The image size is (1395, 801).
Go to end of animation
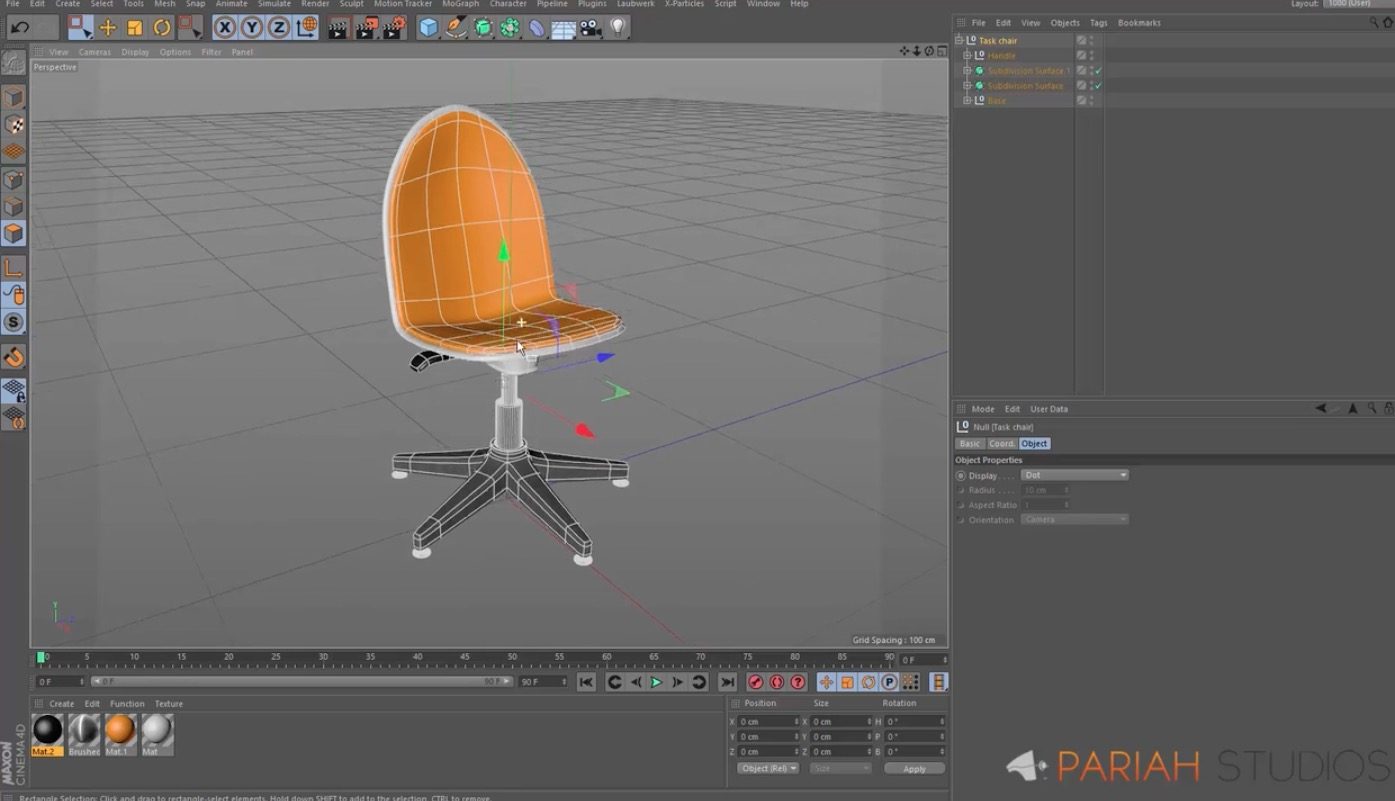[x=727, y=682]
